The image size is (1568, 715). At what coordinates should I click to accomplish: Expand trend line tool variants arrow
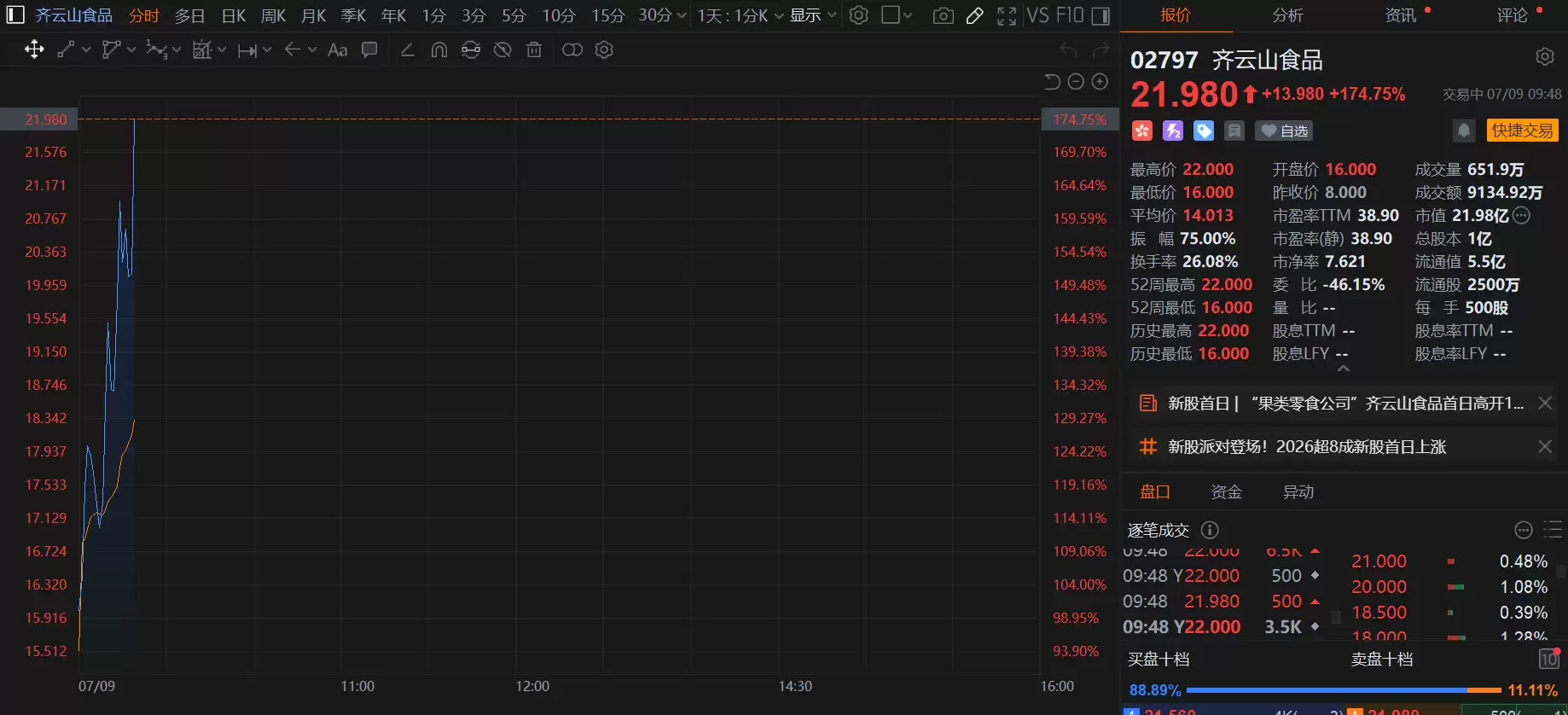86,49
